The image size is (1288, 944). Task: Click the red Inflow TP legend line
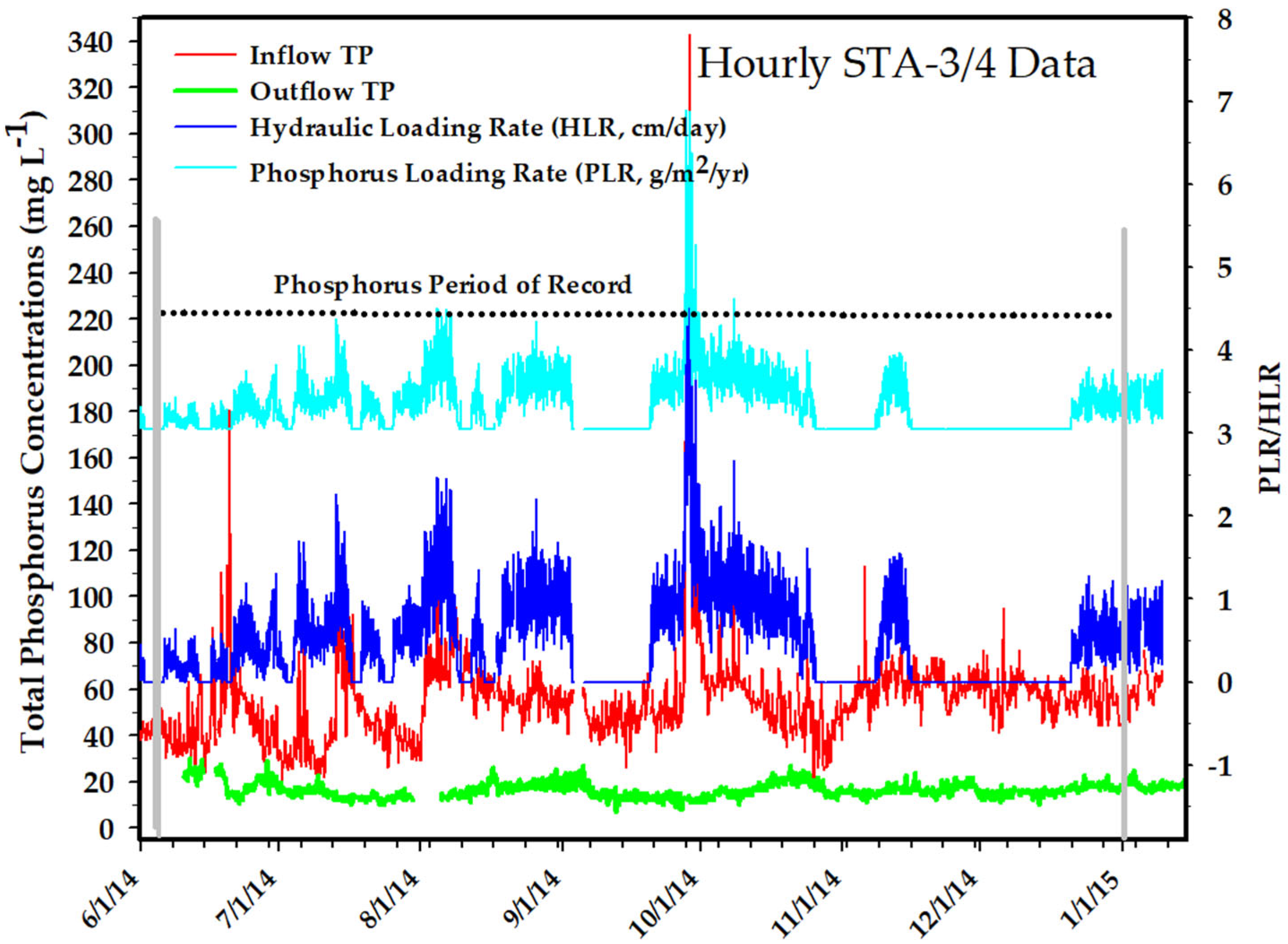pyautogui.click(x=205, y=56)
